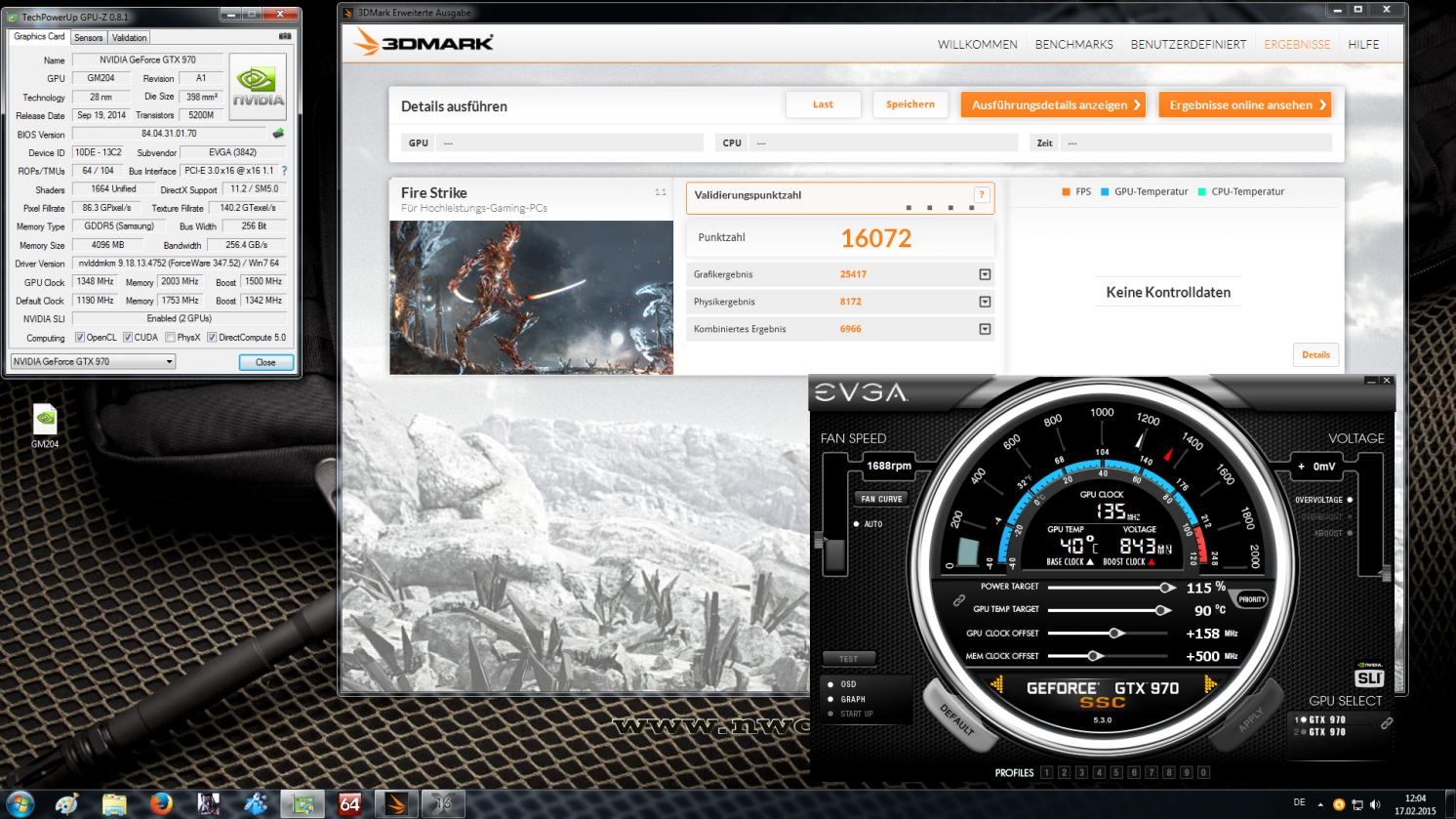Click the next GPU arrow right of GeForce GTX 970
Viewport: 1456px width, 819px height.
1210,686
